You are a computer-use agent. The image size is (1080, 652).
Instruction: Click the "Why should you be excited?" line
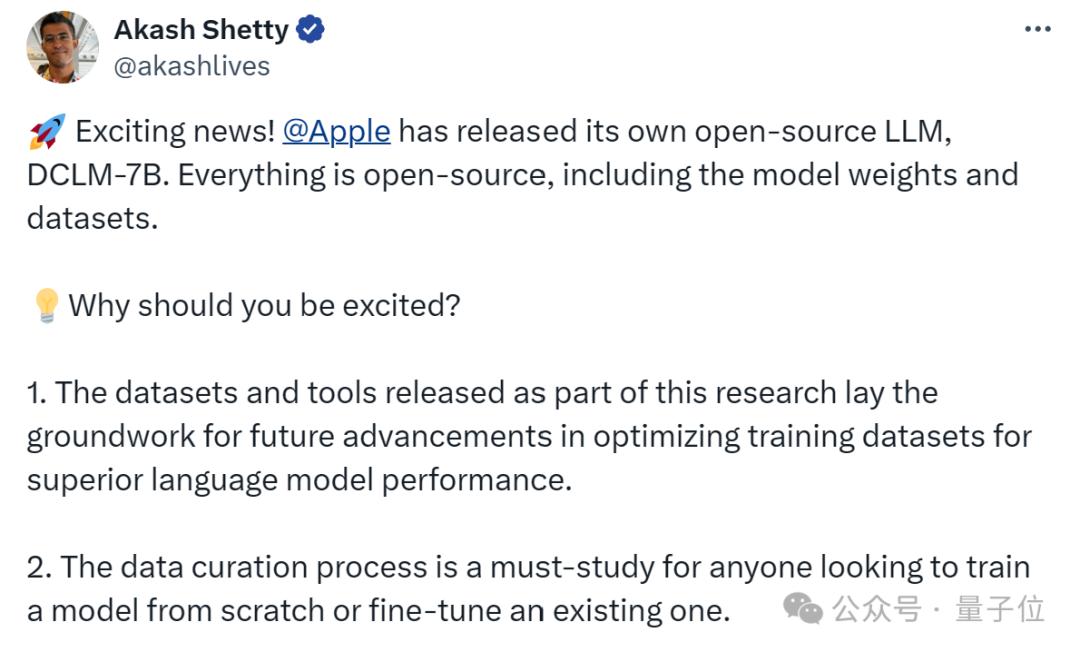pyautogui.click(x=264, y=305)
